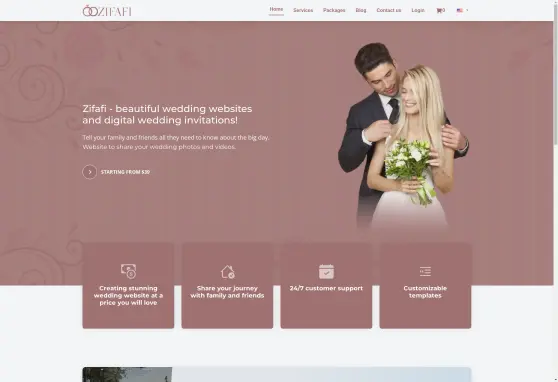Click the image below the feature cards
This screenshot has width=558, height=382.
tap(277, 375)
